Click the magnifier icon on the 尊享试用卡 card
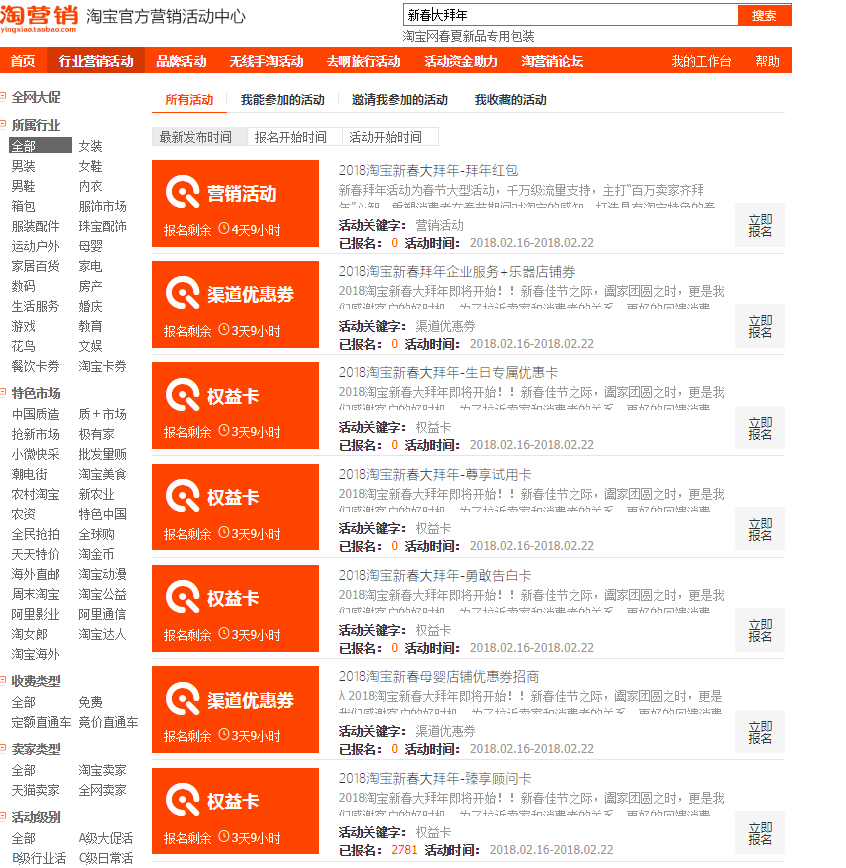The height and width of the screenshot is (868, 846). (x=183, y=496)
